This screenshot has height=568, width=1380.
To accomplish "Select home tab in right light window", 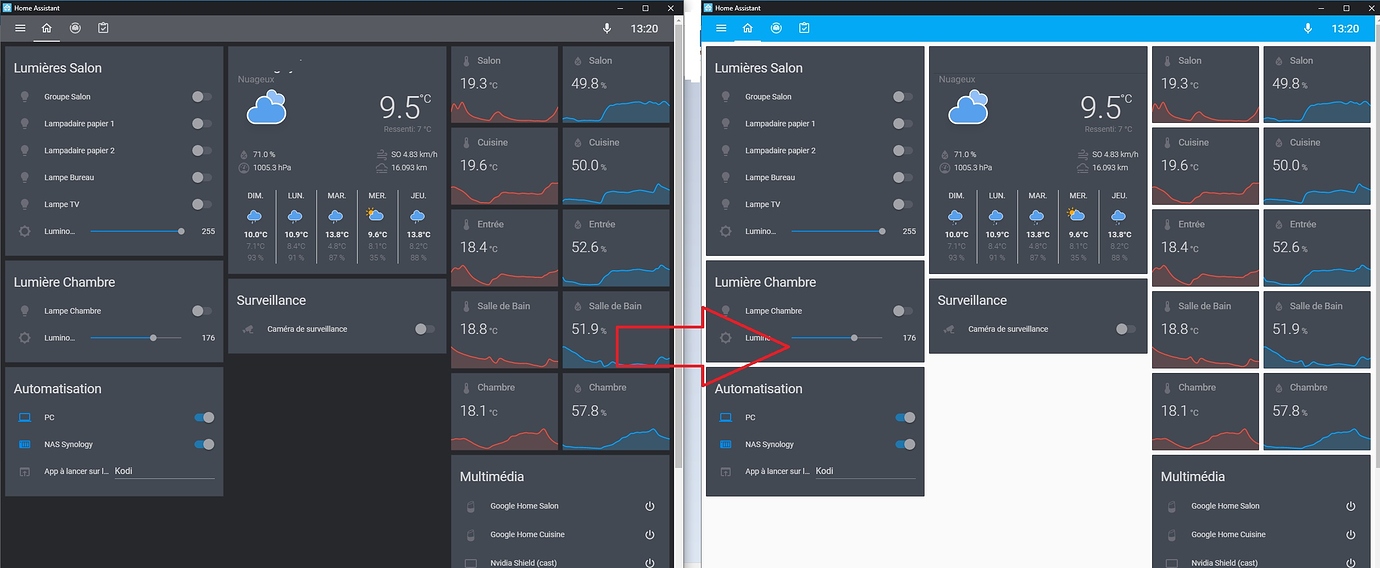I will click(747, 28).
